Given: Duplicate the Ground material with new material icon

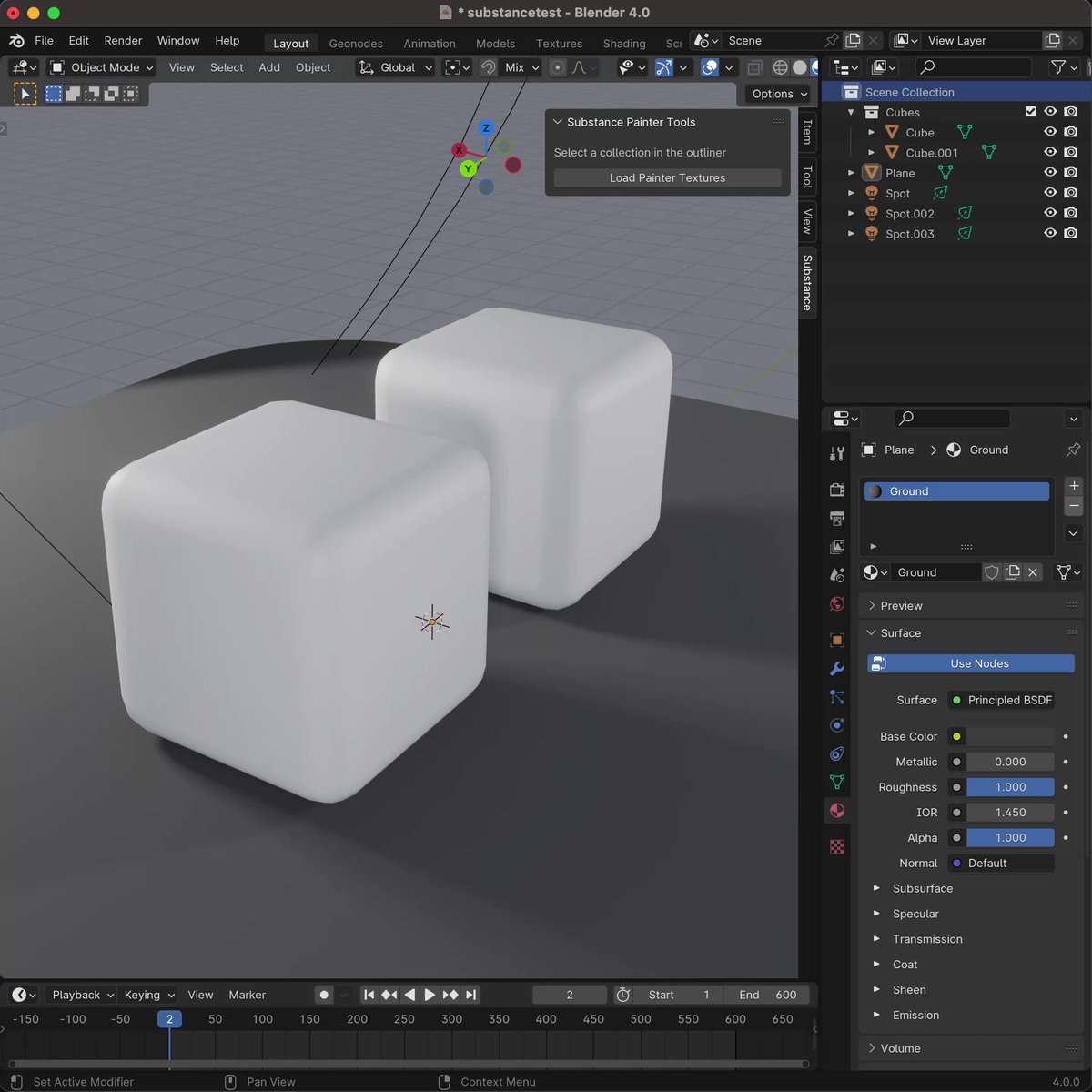Looking at the screenshot, I should click(1012, 572).
